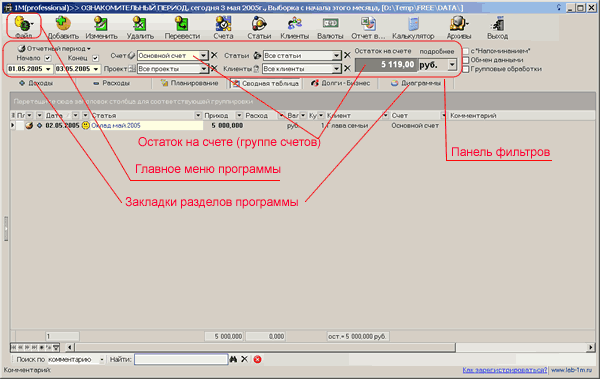The height and width of the screenshot is (379, 600).
Task: Click the icon next to Счет label
Action: [x=131, y=56]
